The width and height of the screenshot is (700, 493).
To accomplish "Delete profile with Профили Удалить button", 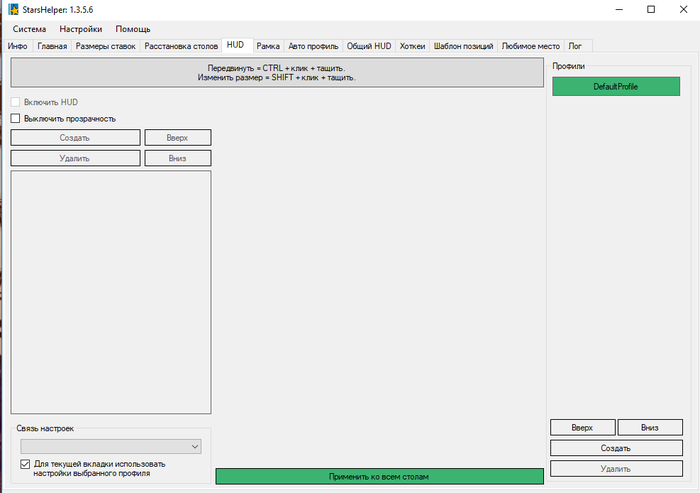I will coord(616,468).
